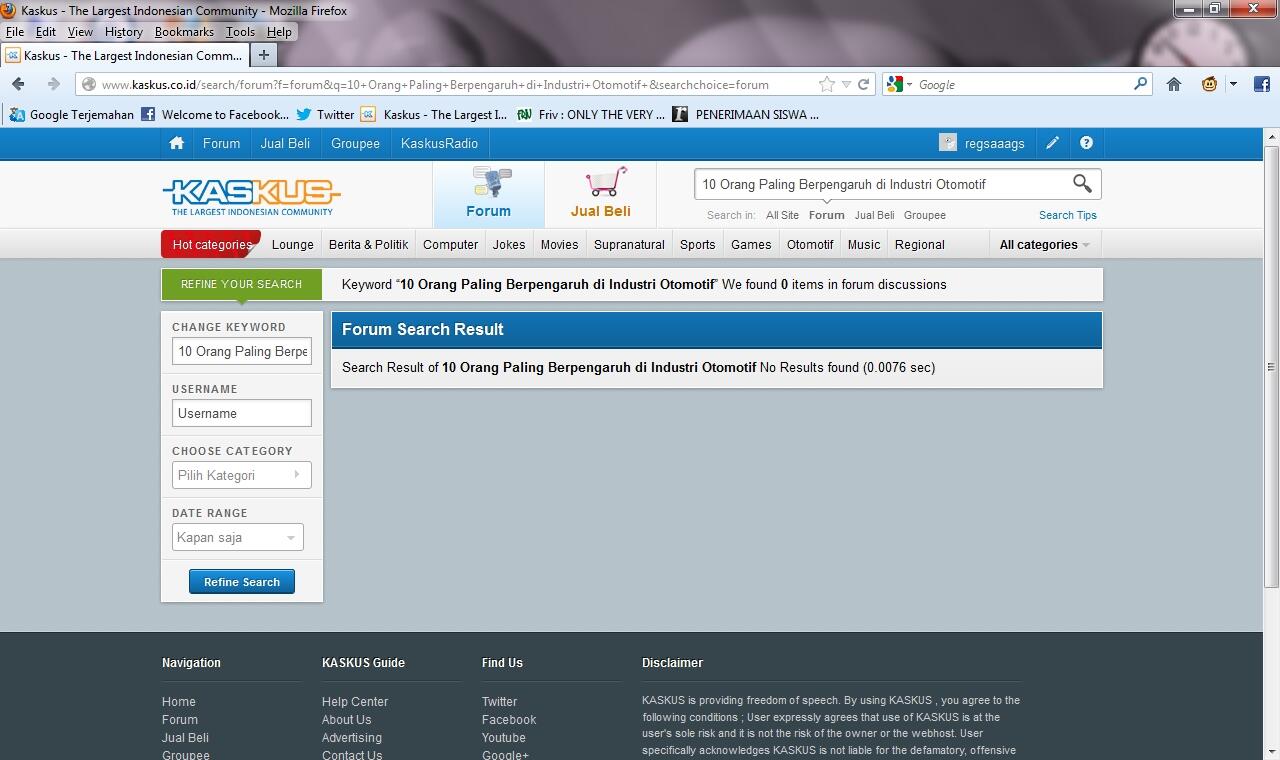Image resolution: width=1280 pixels, height=760 pixels.
Task: Open the Supranatural category
Action: [629, 244]
